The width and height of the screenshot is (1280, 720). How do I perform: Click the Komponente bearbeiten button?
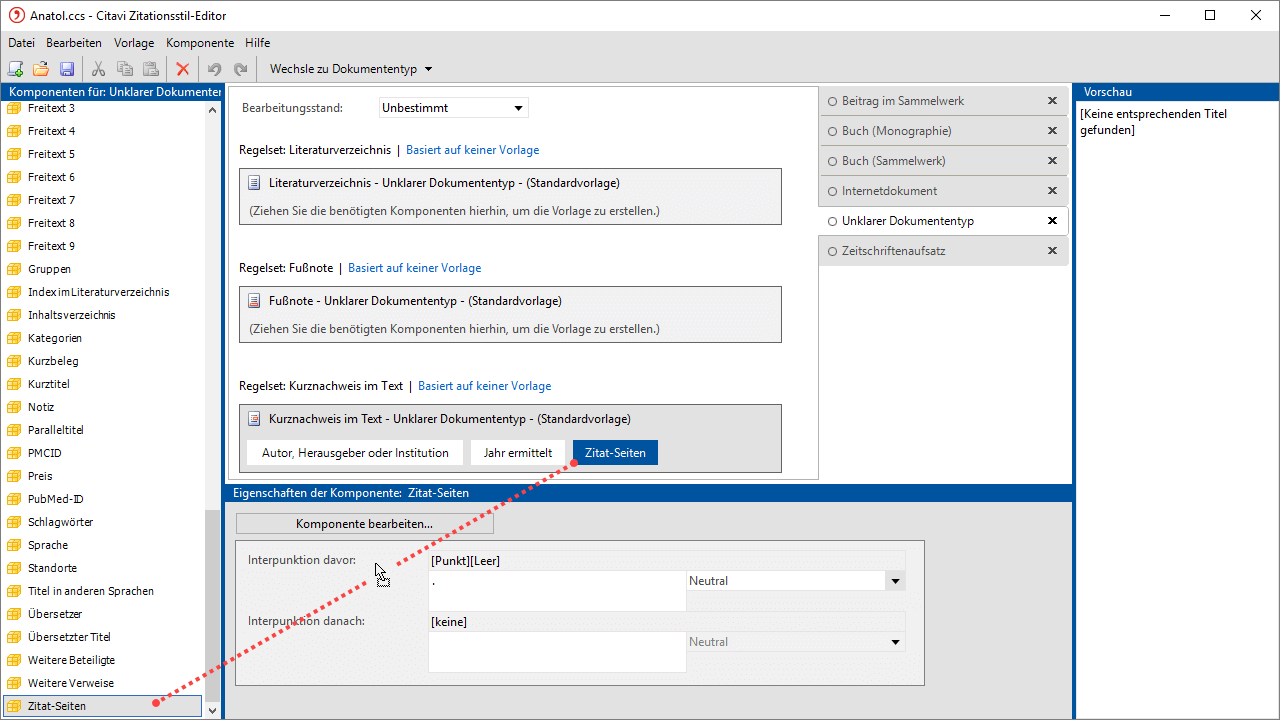[364, 523]
